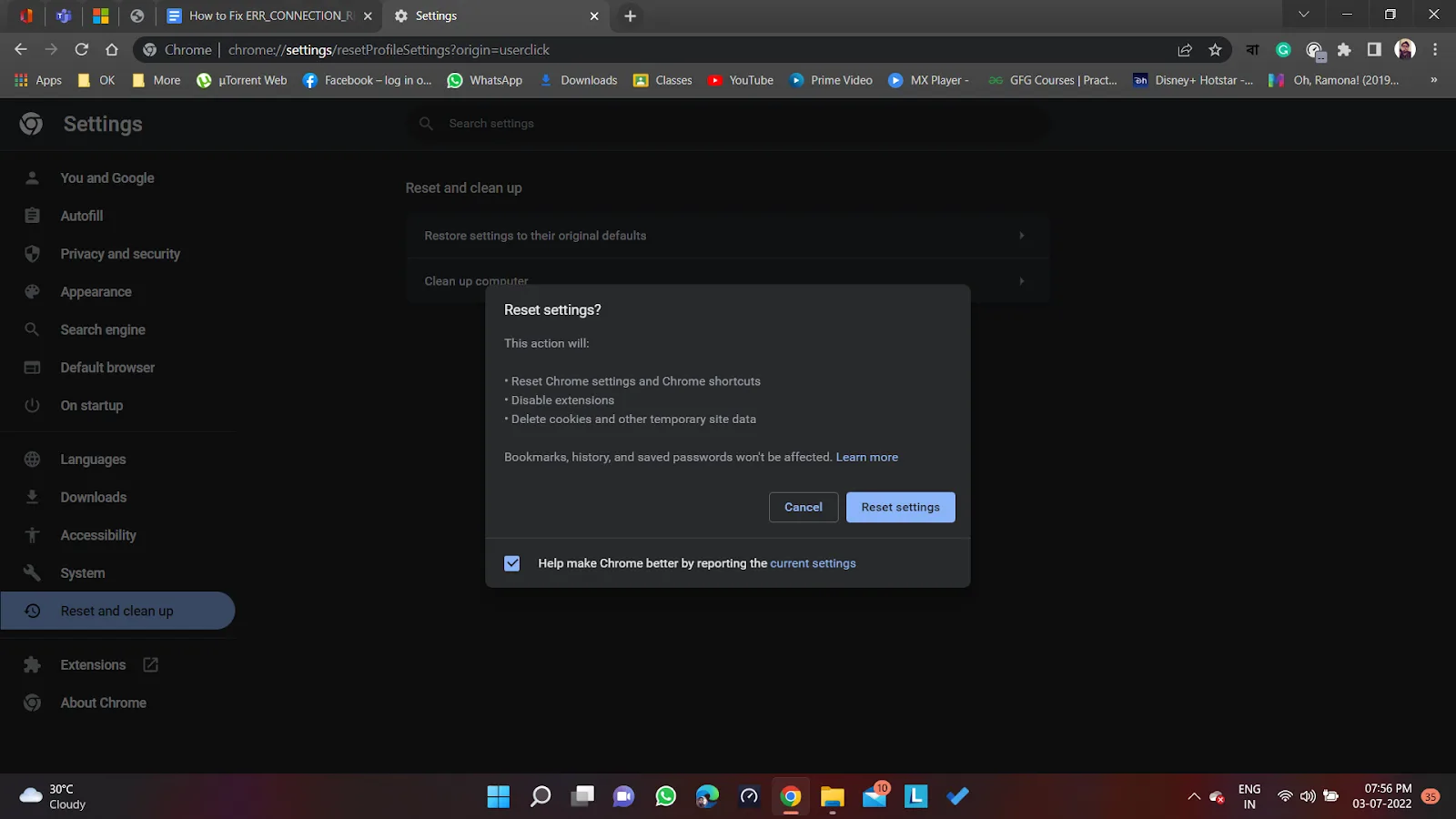This screenshot has height=819, width=1456.
Task: Open the Appearance settings section
Action: pyautogui.click(x=96, y=292)
